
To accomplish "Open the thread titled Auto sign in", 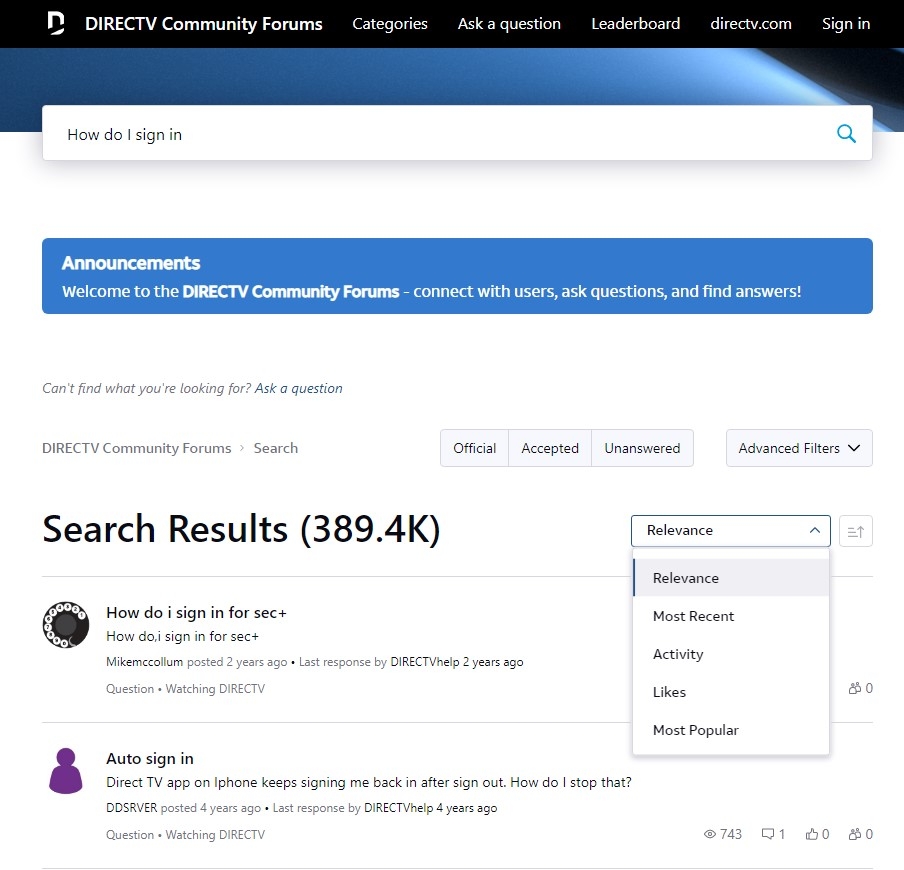I will [x=150, y=758].
